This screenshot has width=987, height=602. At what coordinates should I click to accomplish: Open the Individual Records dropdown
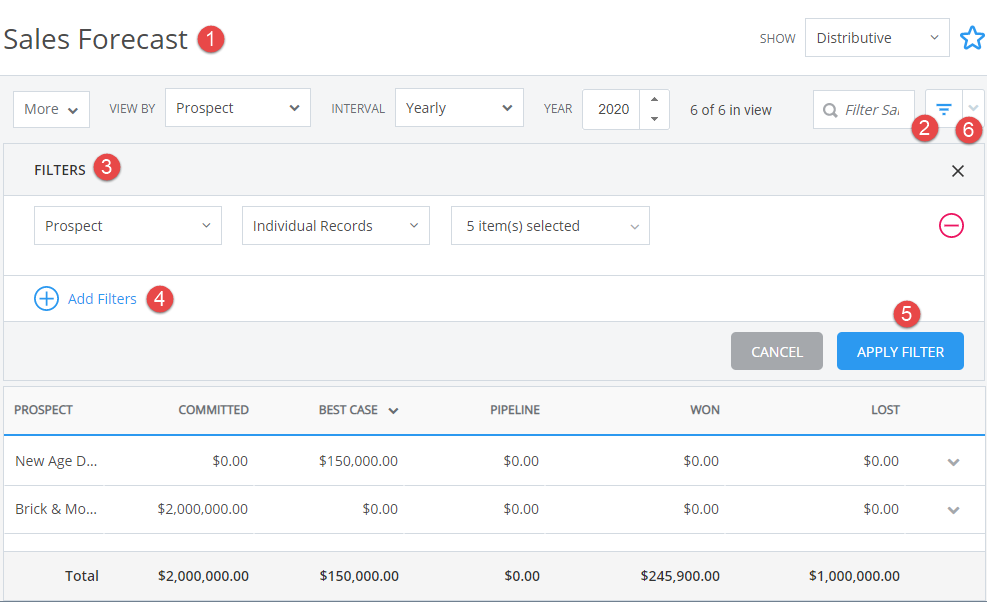point(336,225)
